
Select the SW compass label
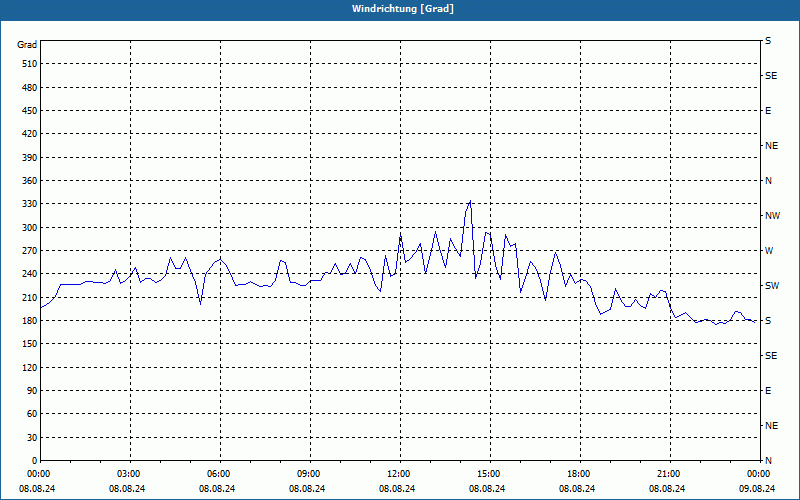(x=772, y=286)
